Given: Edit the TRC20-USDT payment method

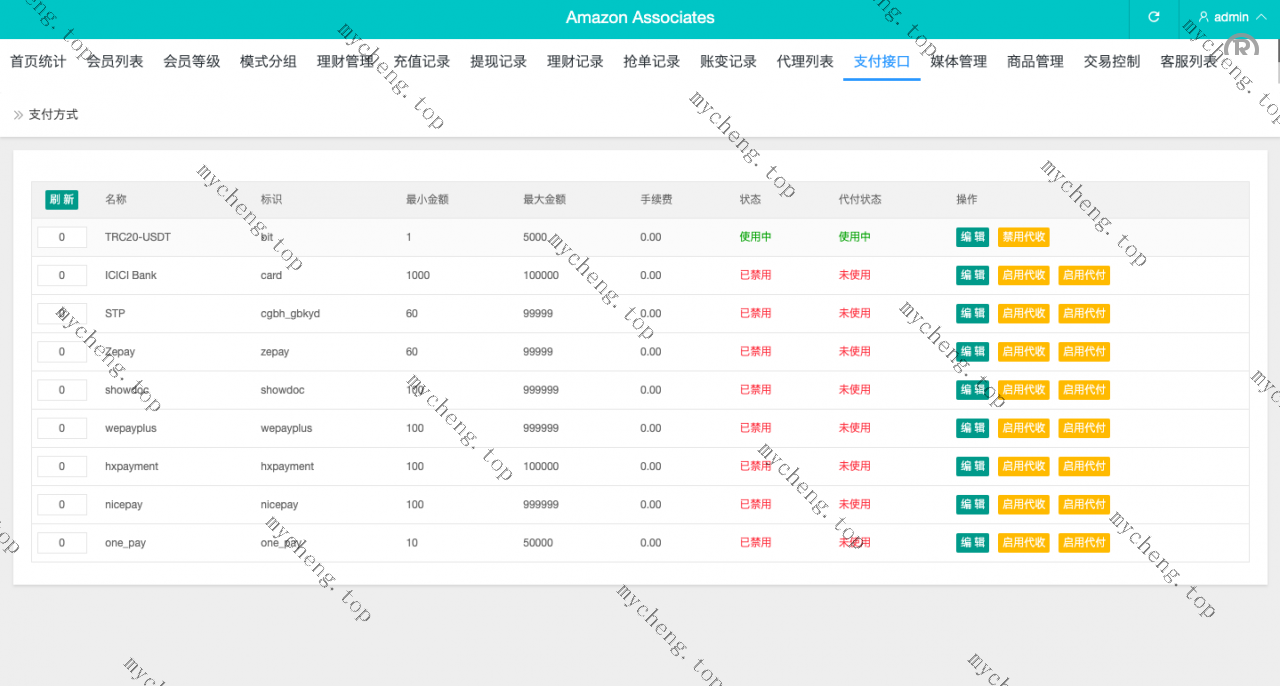Looking at the screenshot, I should [972, 237].
